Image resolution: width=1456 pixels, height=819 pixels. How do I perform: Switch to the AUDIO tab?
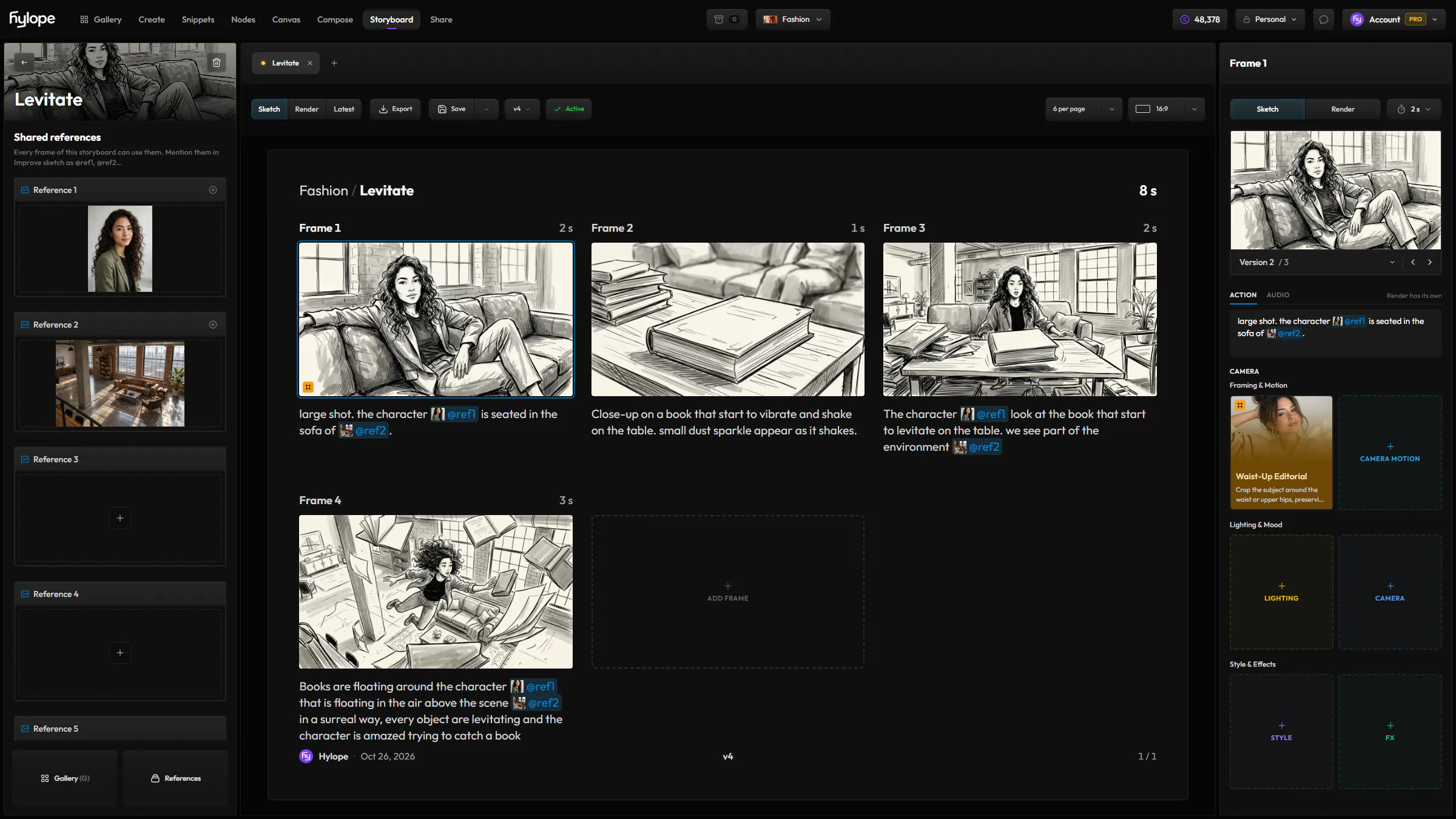(x=1278, y=295)
